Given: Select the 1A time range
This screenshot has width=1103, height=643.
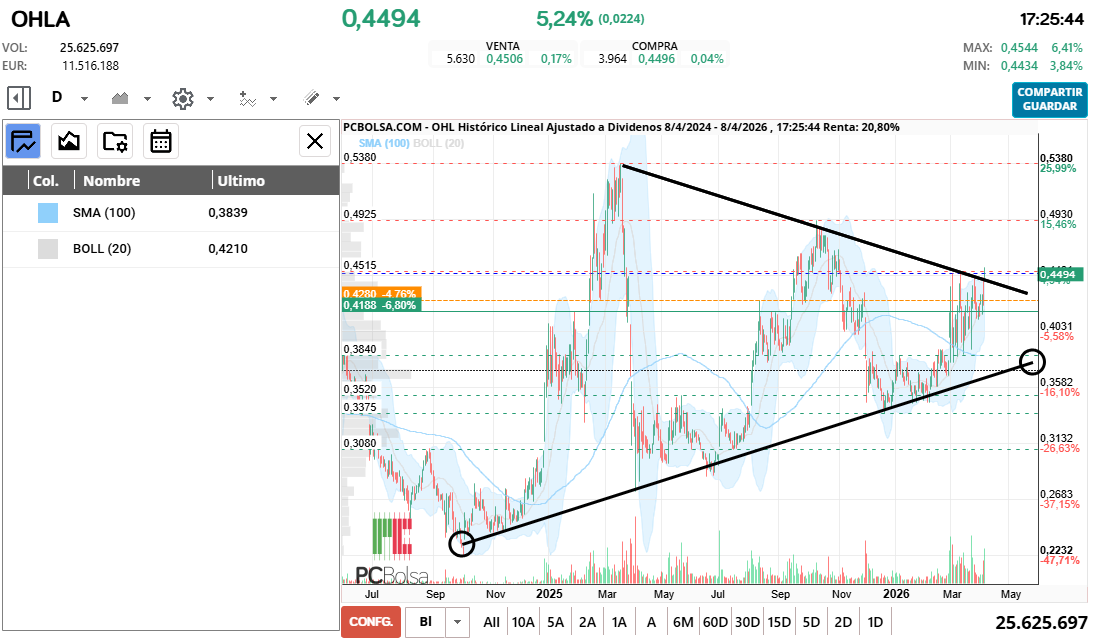Looking at the screenshot, I should click(x=619, y=623).
